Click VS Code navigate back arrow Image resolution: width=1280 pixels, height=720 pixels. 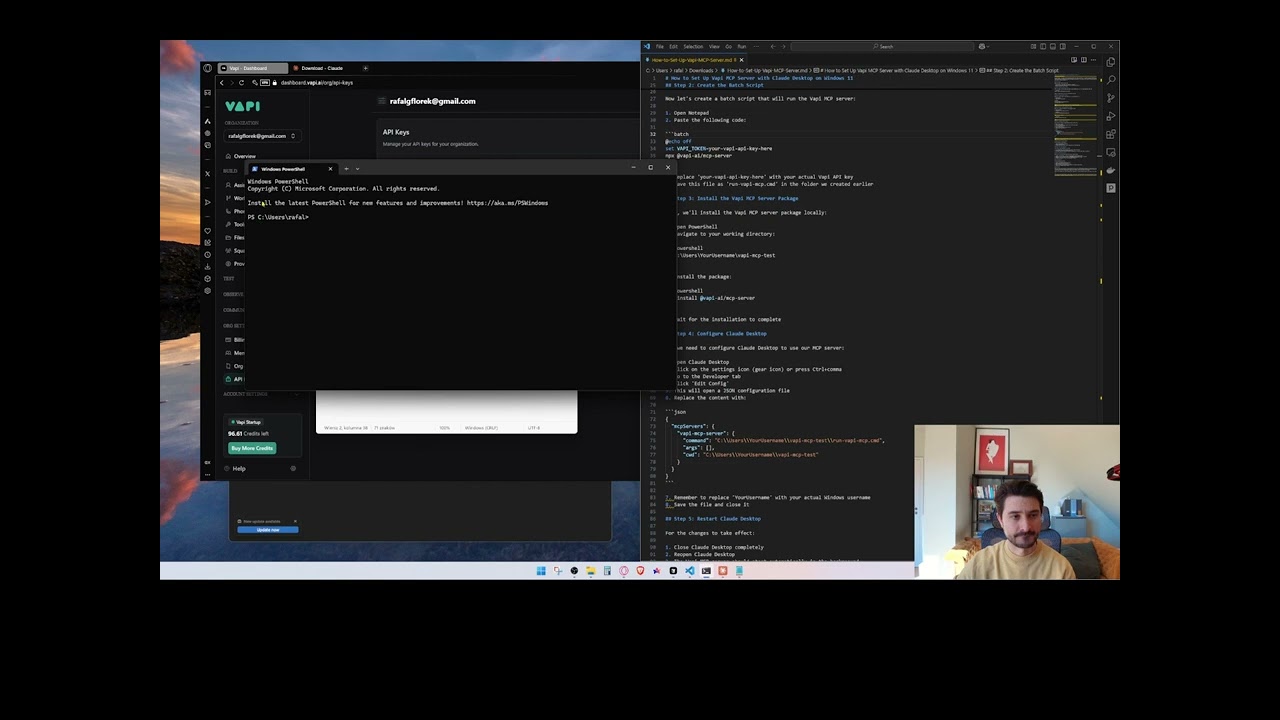click(772, 46)
